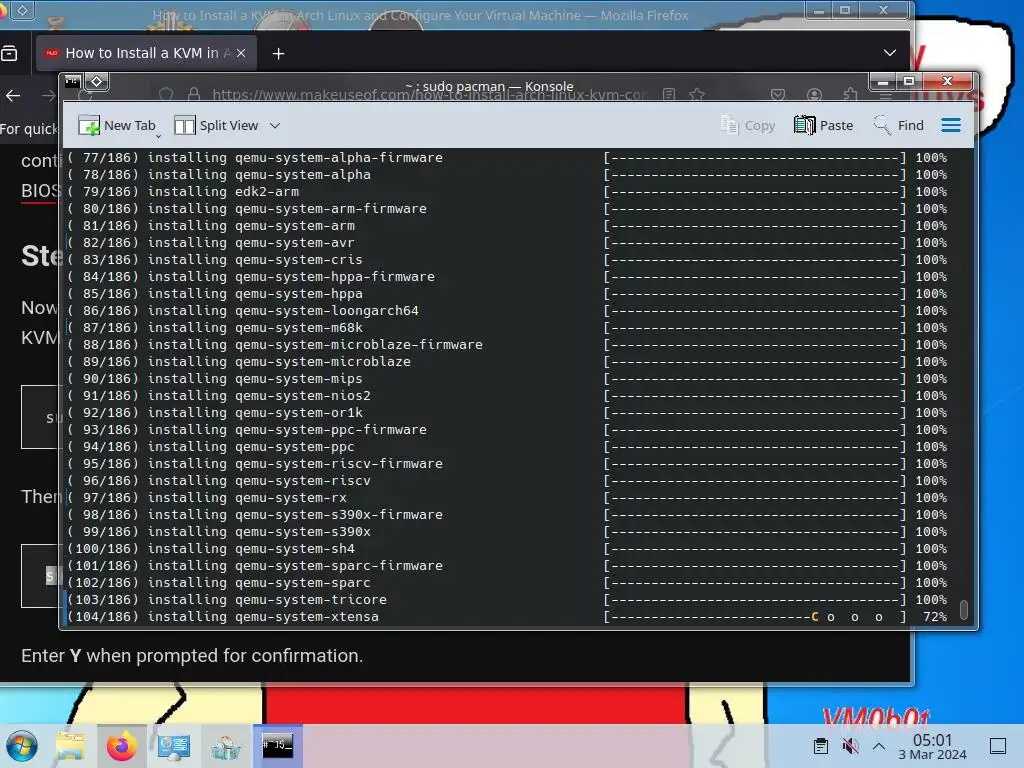This screenshot has height=768, width=1024.
Task: Click the text 'qemu-system-avr'
Action: [x=295, y=242]
